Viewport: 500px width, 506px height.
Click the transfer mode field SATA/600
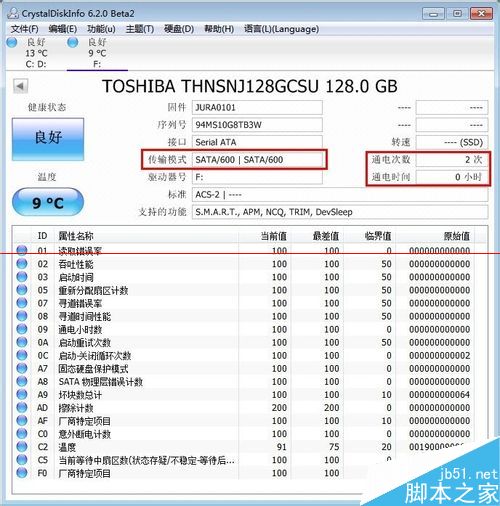[257, 160]
